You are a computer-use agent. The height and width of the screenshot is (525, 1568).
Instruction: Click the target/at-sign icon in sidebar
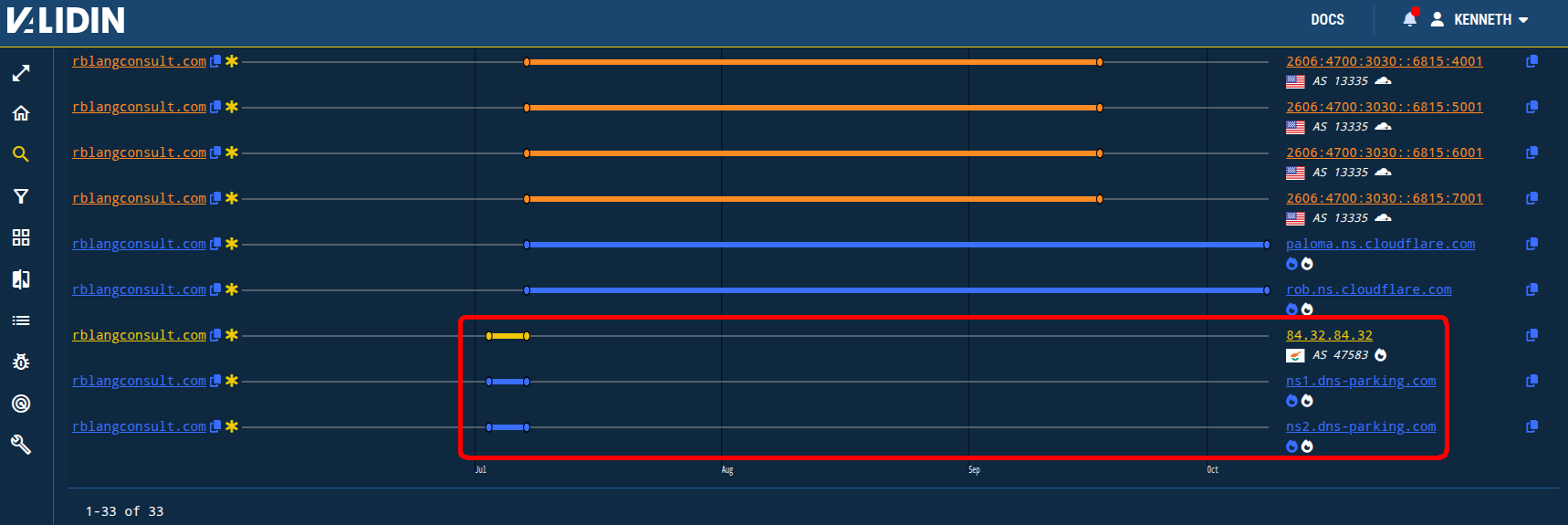click(21, 404)
